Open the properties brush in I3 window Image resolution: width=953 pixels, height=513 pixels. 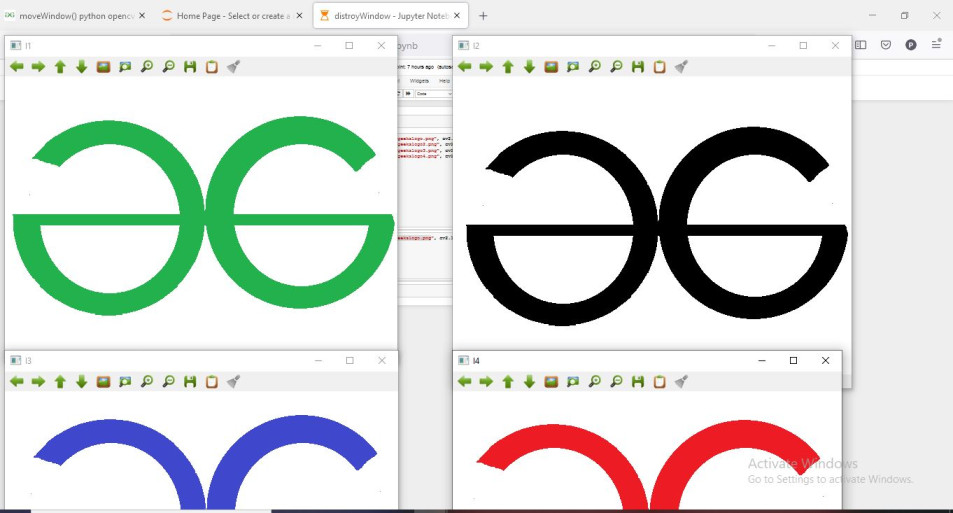pyautogui.click(x=233, y=382)
